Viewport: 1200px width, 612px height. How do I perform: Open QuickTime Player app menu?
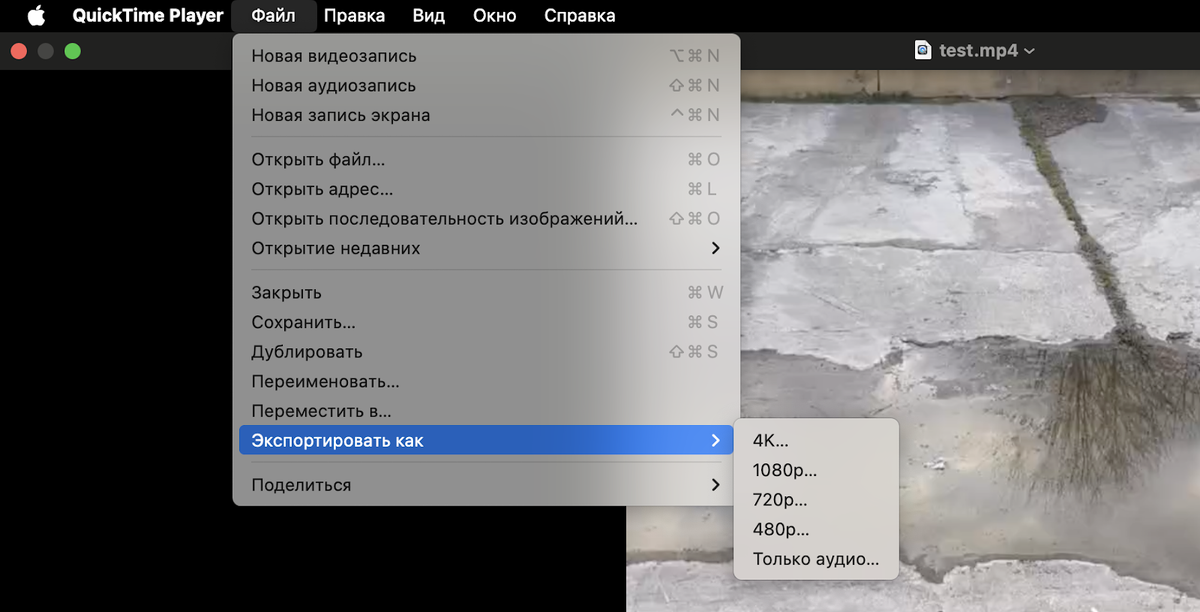coord(148,16)
